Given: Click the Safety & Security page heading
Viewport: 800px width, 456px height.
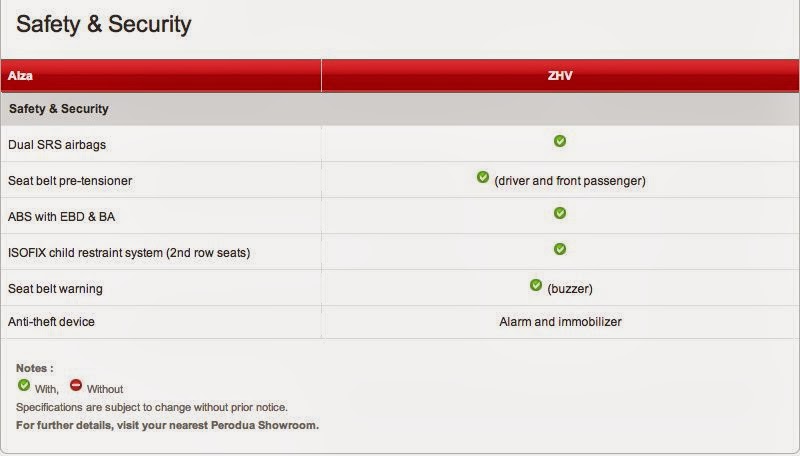Looking at the screenshot, I should 103,23.
